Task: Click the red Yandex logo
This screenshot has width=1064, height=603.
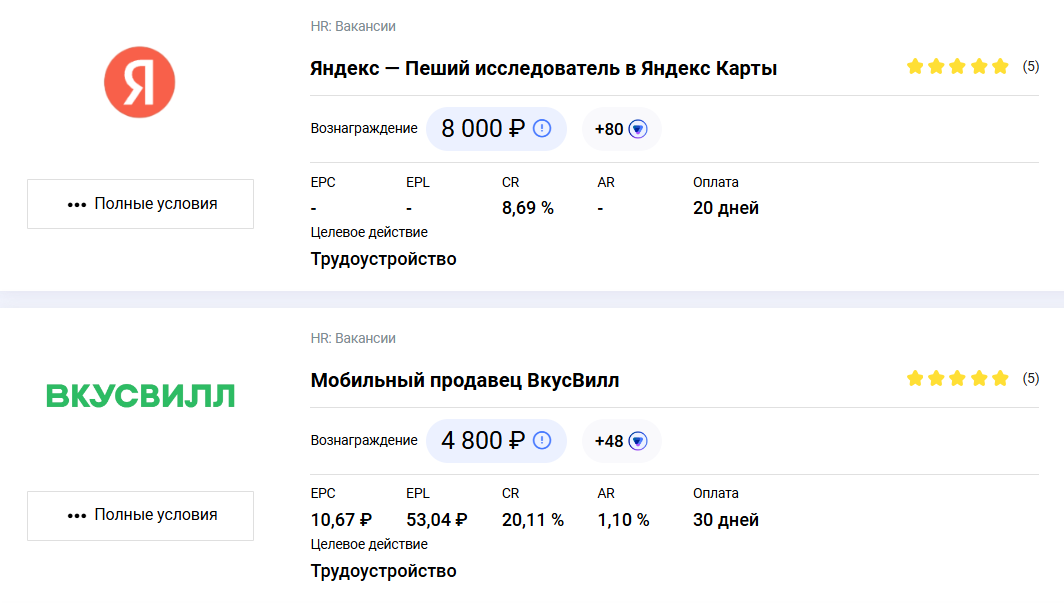Action: [140, 82]
